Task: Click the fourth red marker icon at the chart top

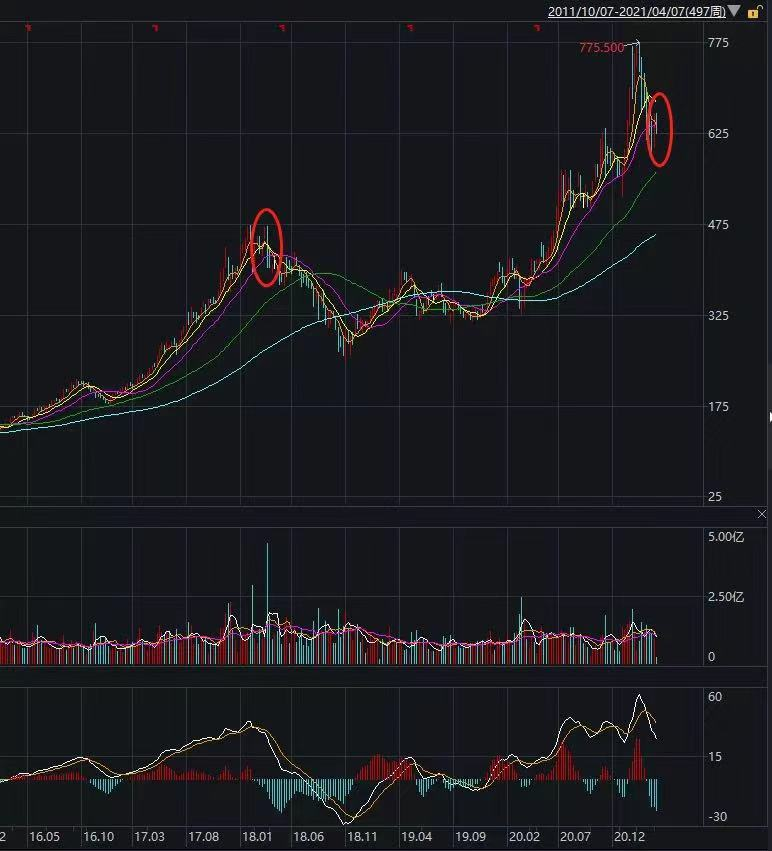Action: pyautogui.click(x=410, y=27)
